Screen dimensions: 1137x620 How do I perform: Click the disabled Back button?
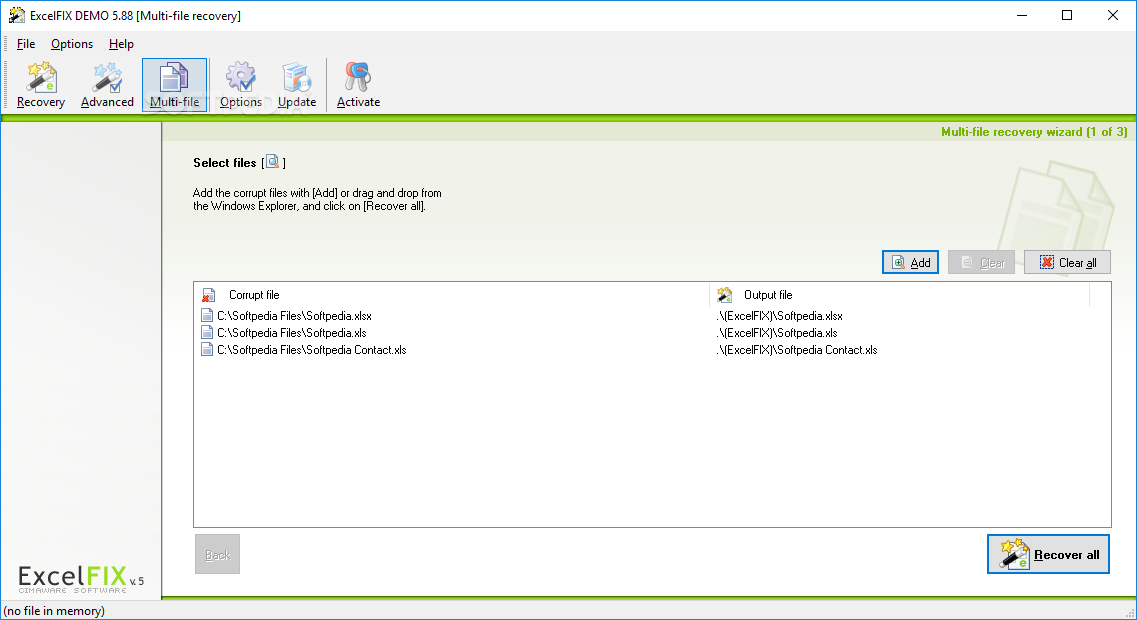pyautogui.click(x=218, y=555)
